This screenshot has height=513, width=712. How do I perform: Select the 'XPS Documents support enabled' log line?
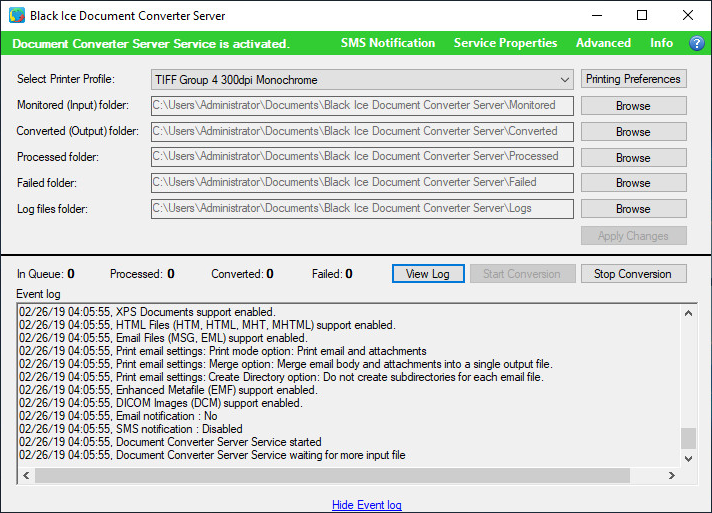[147, 312]
